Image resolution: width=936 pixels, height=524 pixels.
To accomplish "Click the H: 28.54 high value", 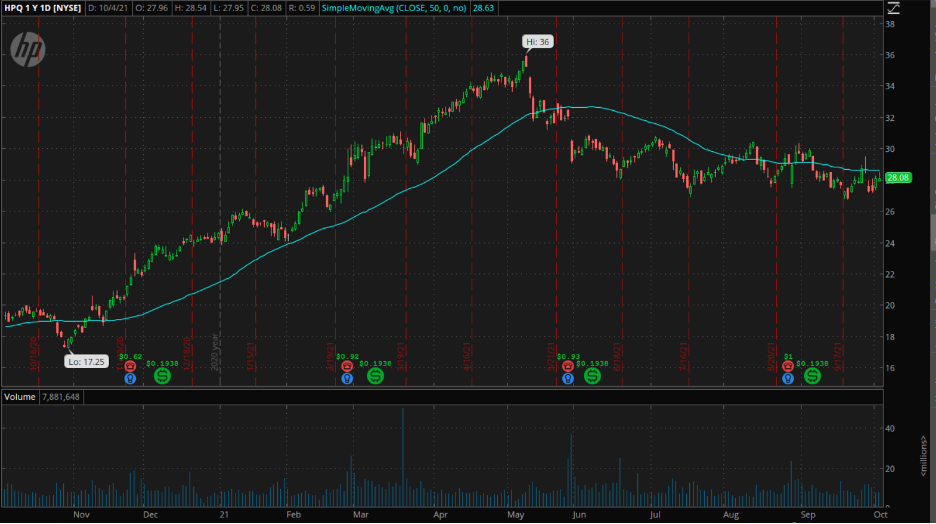I will (x=190, y=8).
